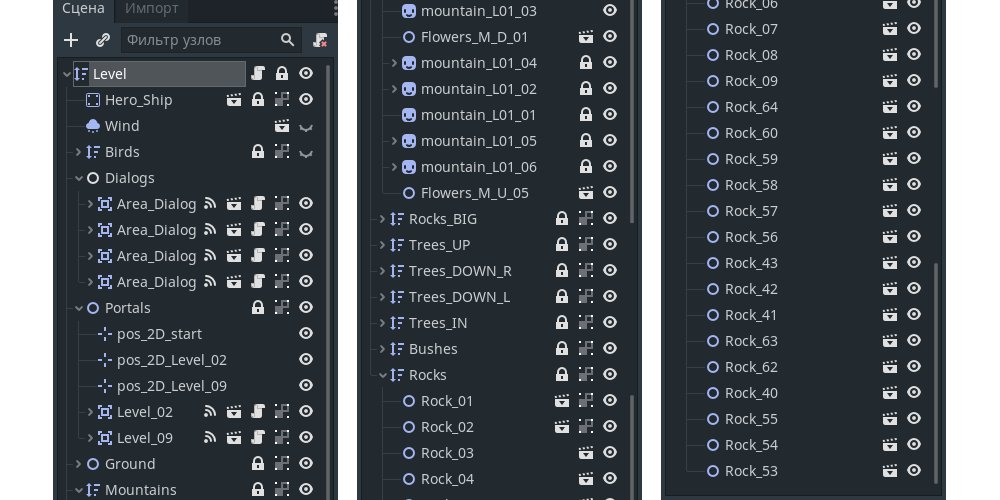
Task: Expand the Ground node
Action: point(78,464)
